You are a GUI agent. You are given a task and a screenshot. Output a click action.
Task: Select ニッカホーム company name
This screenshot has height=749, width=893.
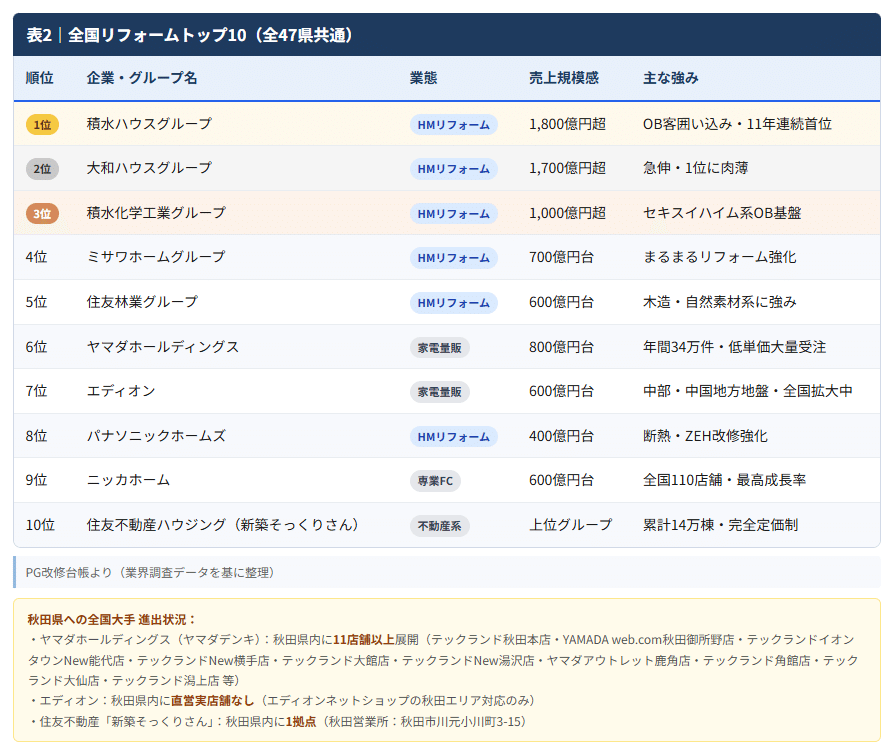(128, 480)
